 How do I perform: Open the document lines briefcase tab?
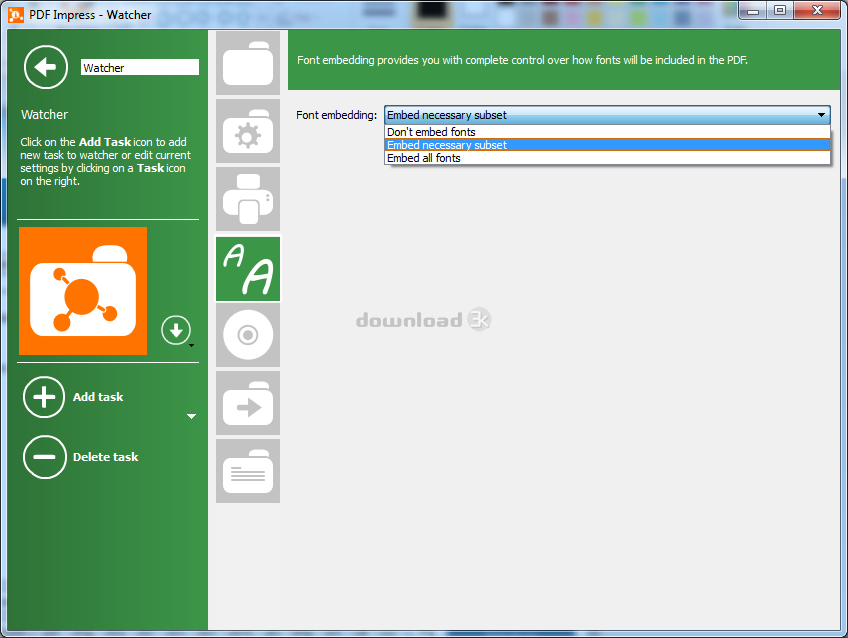(x=248, y=471)
